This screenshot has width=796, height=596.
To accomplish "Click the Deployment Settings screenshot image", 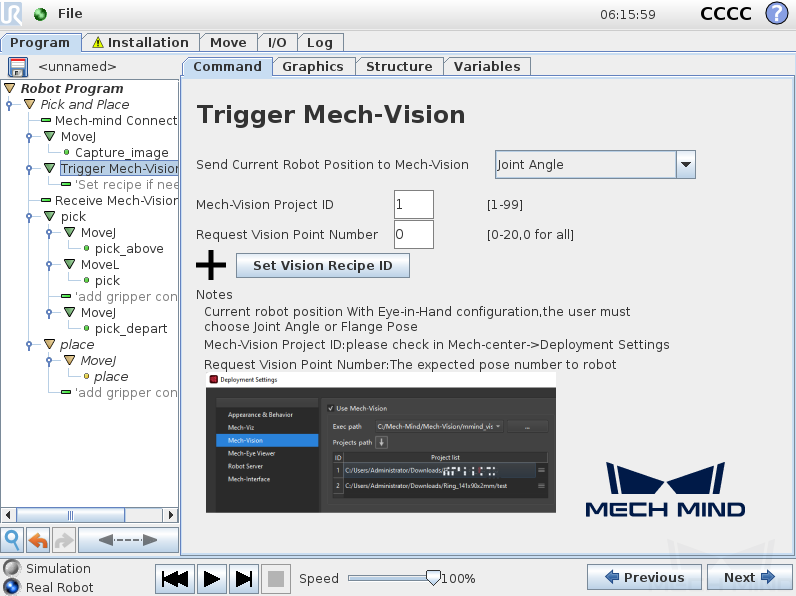I will [x=381, y=443].
